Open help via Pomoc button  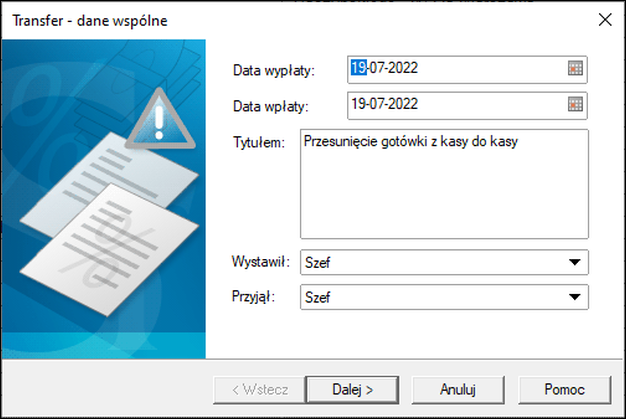[565, 389]
